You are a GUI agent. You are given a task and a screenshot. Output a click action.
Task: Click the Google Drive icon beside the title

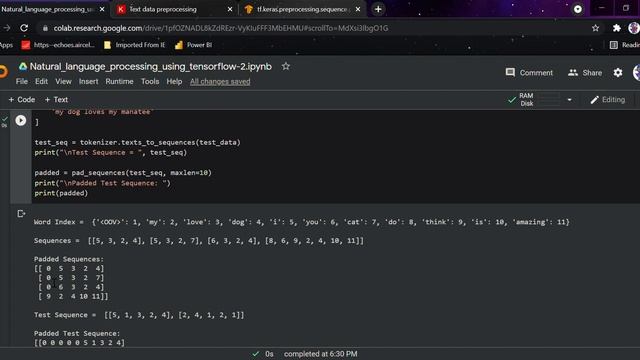(23, 67)
